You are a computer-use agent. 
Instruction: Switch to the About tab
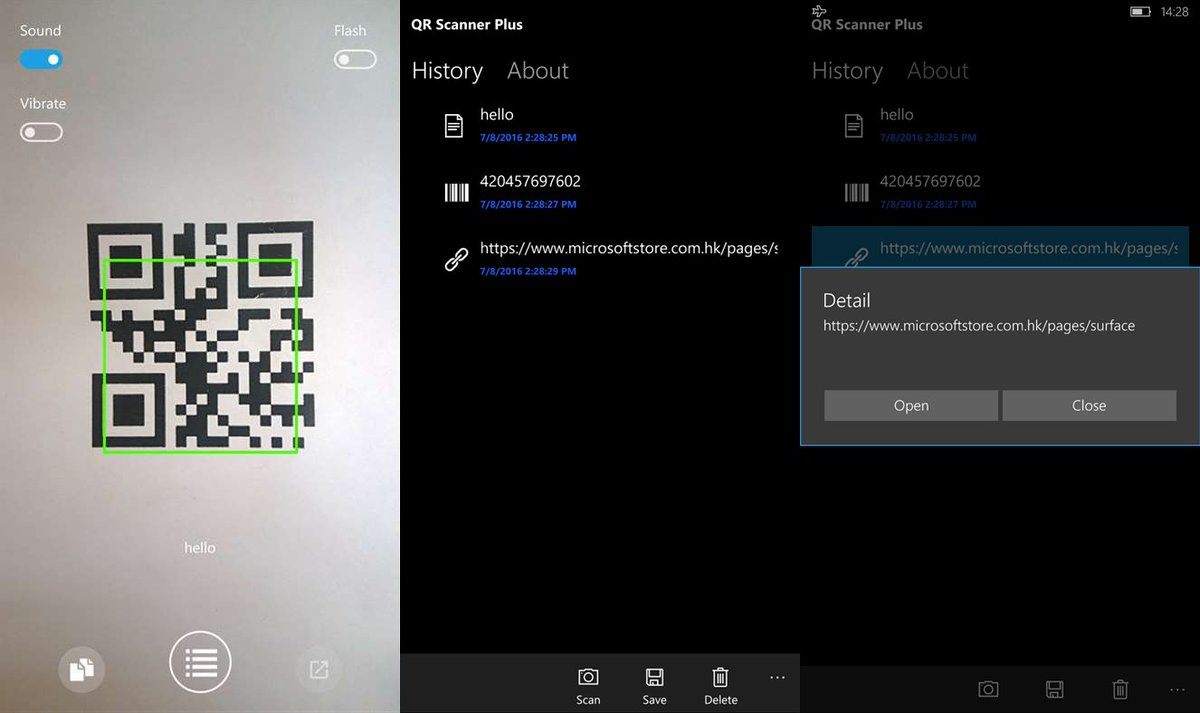click(x=538, y=71)
